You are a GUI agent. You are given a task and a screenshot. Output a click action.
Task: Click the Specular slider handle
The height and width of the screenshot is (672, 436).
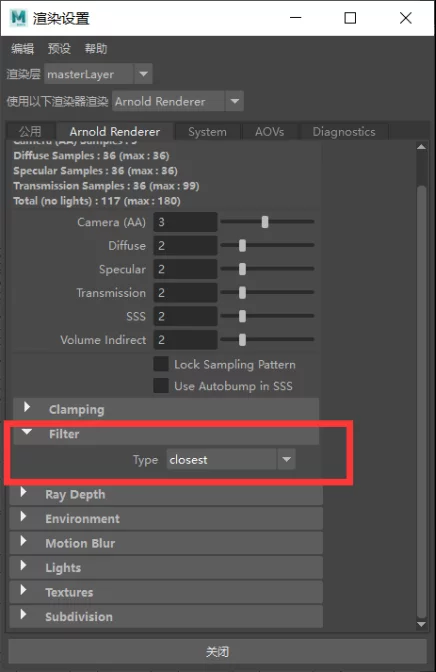point(242,269)
